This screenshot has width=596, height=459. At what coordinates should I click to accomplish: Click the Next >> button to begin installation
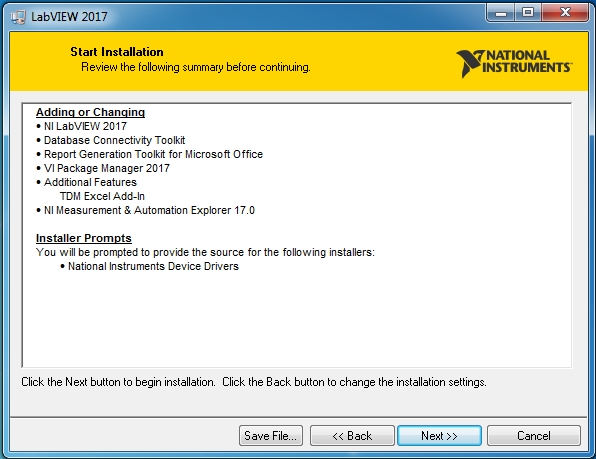[x=439, y=435]
